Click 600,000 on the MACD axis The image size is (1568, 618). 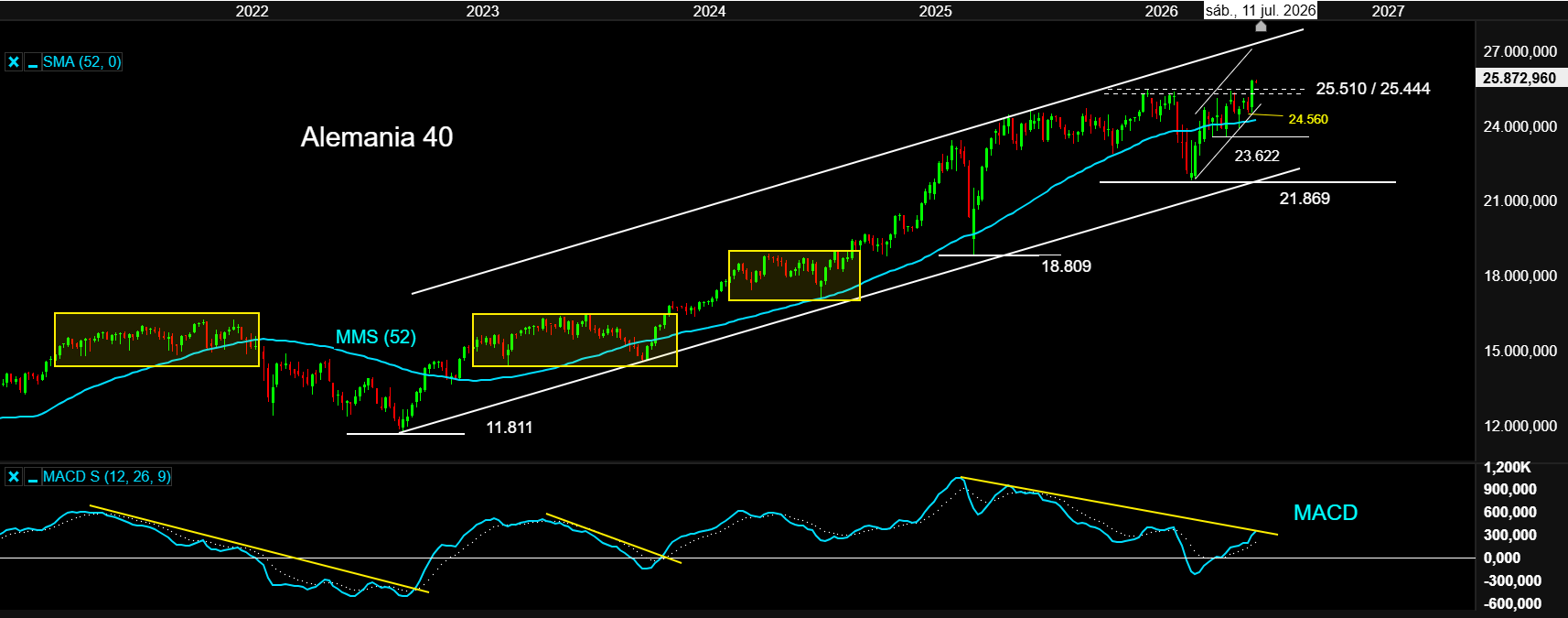click(x=1509, y=513)
